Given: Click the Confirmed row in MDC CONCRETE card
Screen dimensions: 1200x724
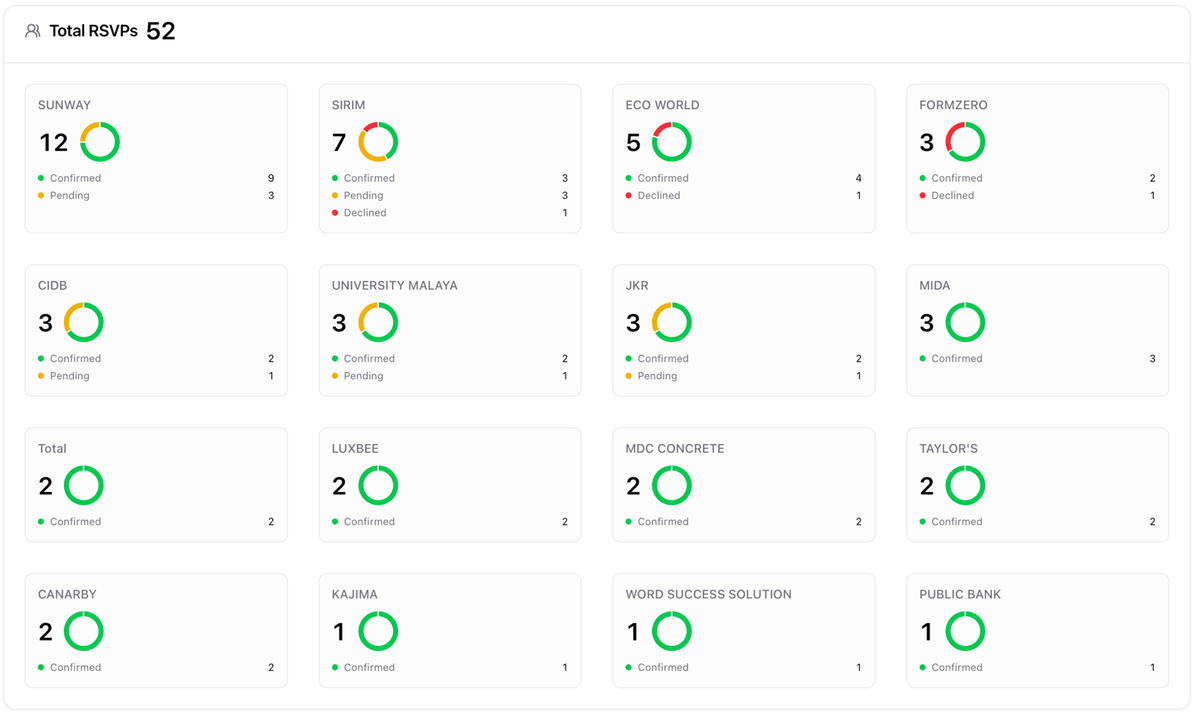Looking at the screenshot, I should [x=744, y=521].
